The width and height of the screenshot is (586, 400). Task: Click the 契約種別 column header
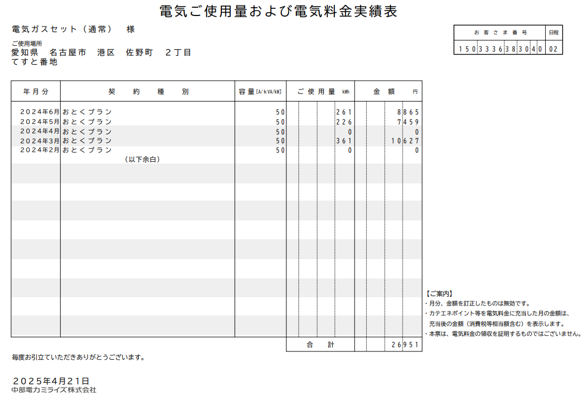tap(148, 91)
